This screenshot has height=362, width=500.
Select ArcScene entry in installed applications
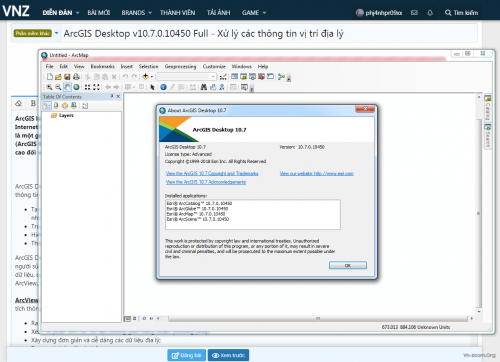pyautogui.click(x=198, y=219)
